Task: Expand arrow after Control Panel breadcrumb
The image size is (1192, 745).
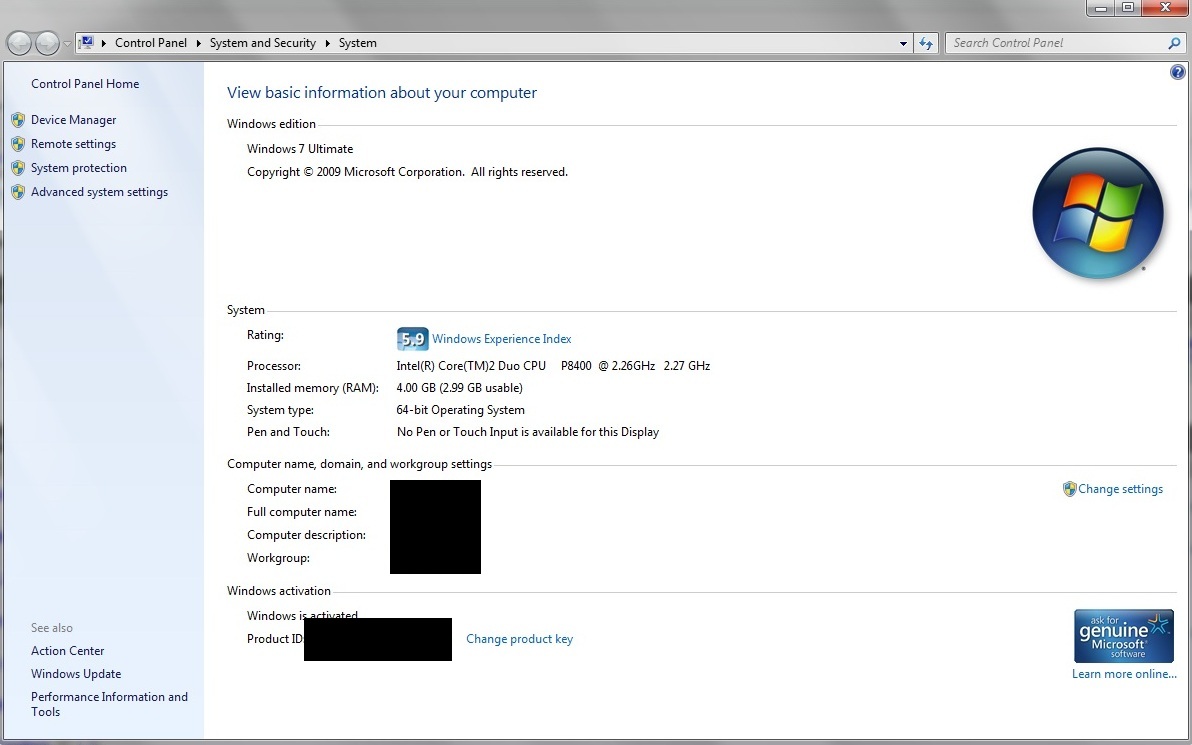Action: tap(198, 43)
